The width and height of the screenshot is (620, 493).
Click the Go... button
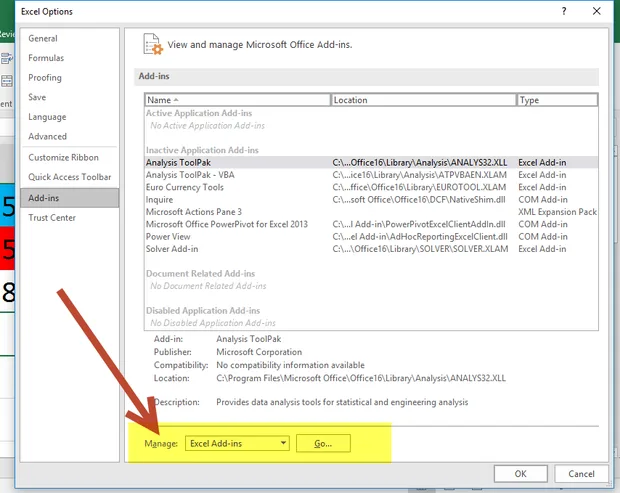click(x=323, y=443)
